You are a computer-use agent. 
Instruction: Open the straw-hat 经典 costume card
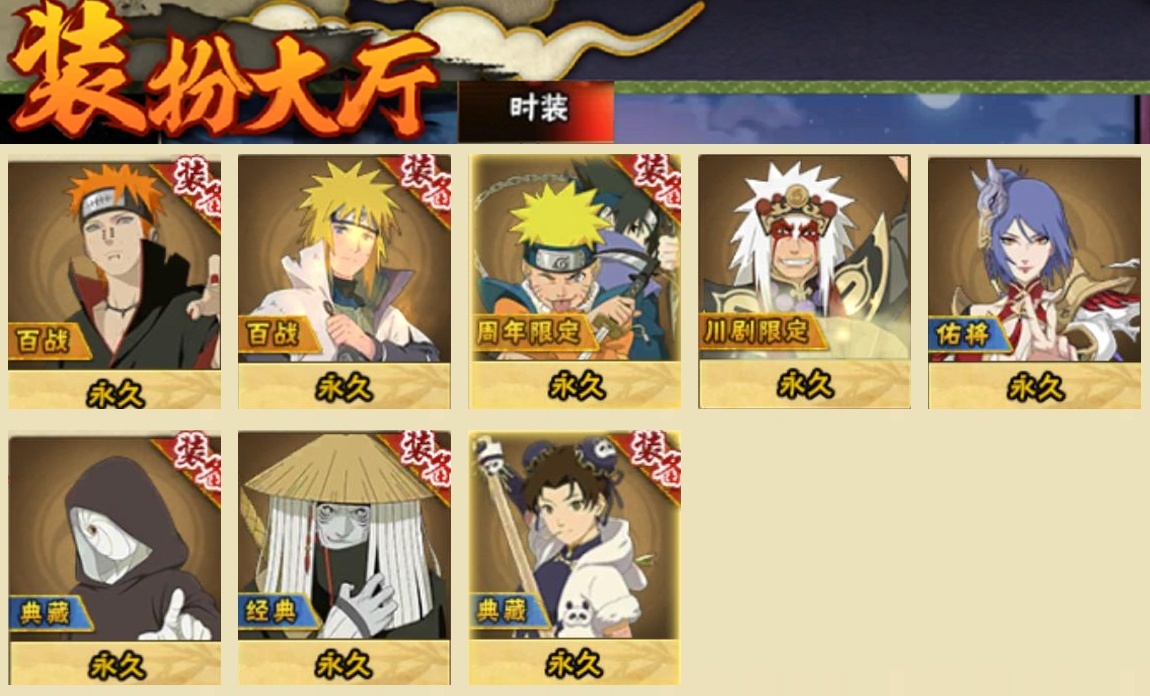tap(344, 558)
